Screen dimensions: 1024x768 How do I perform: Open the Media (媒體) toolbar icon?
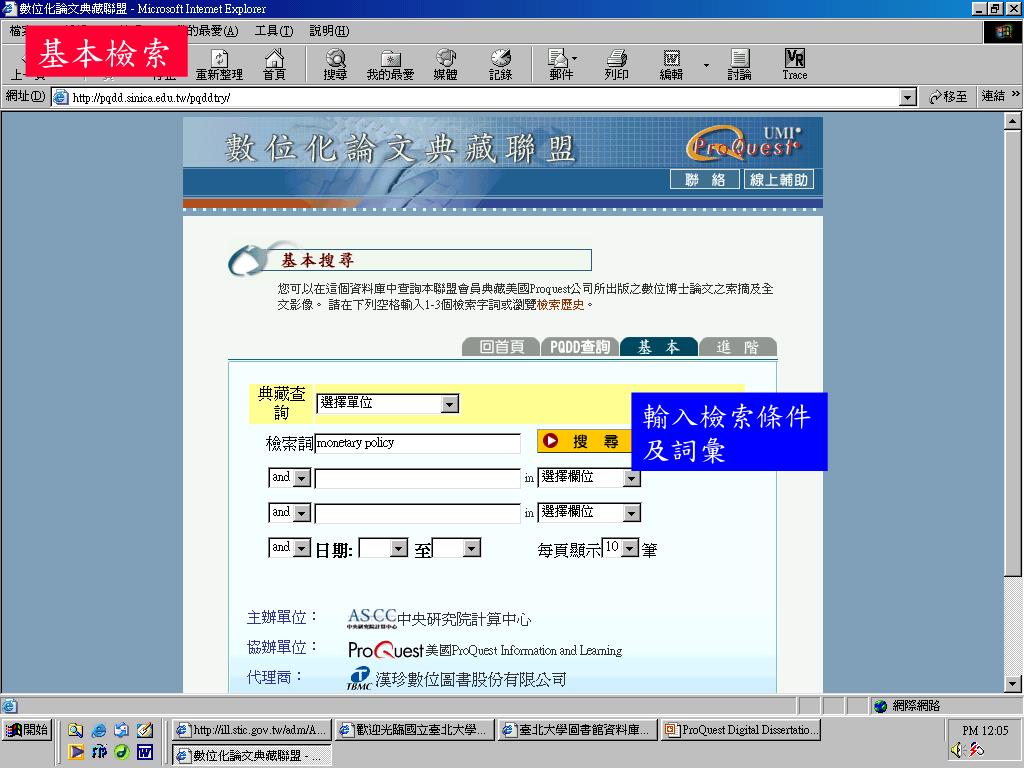click(445, 65)
